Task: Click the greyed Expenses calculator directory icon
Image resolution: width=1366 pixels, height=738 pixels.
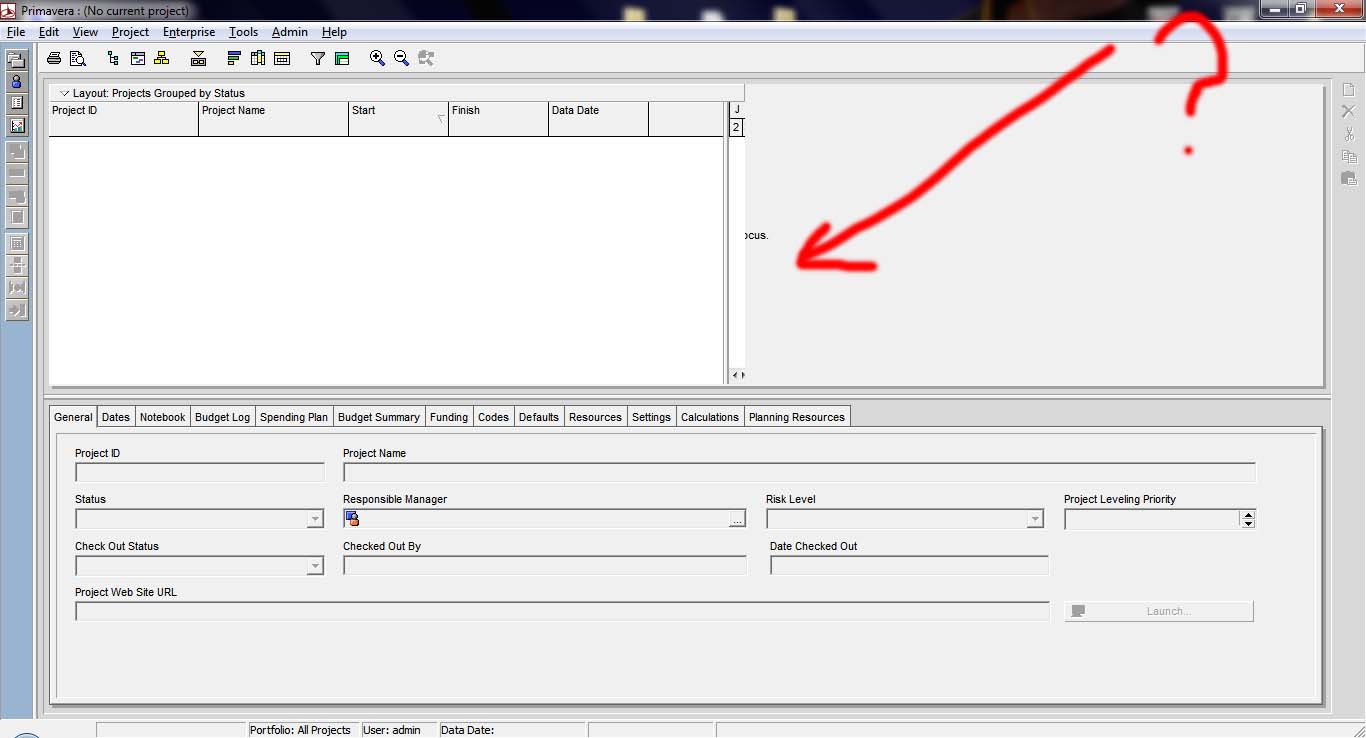Action: (17, 243)
